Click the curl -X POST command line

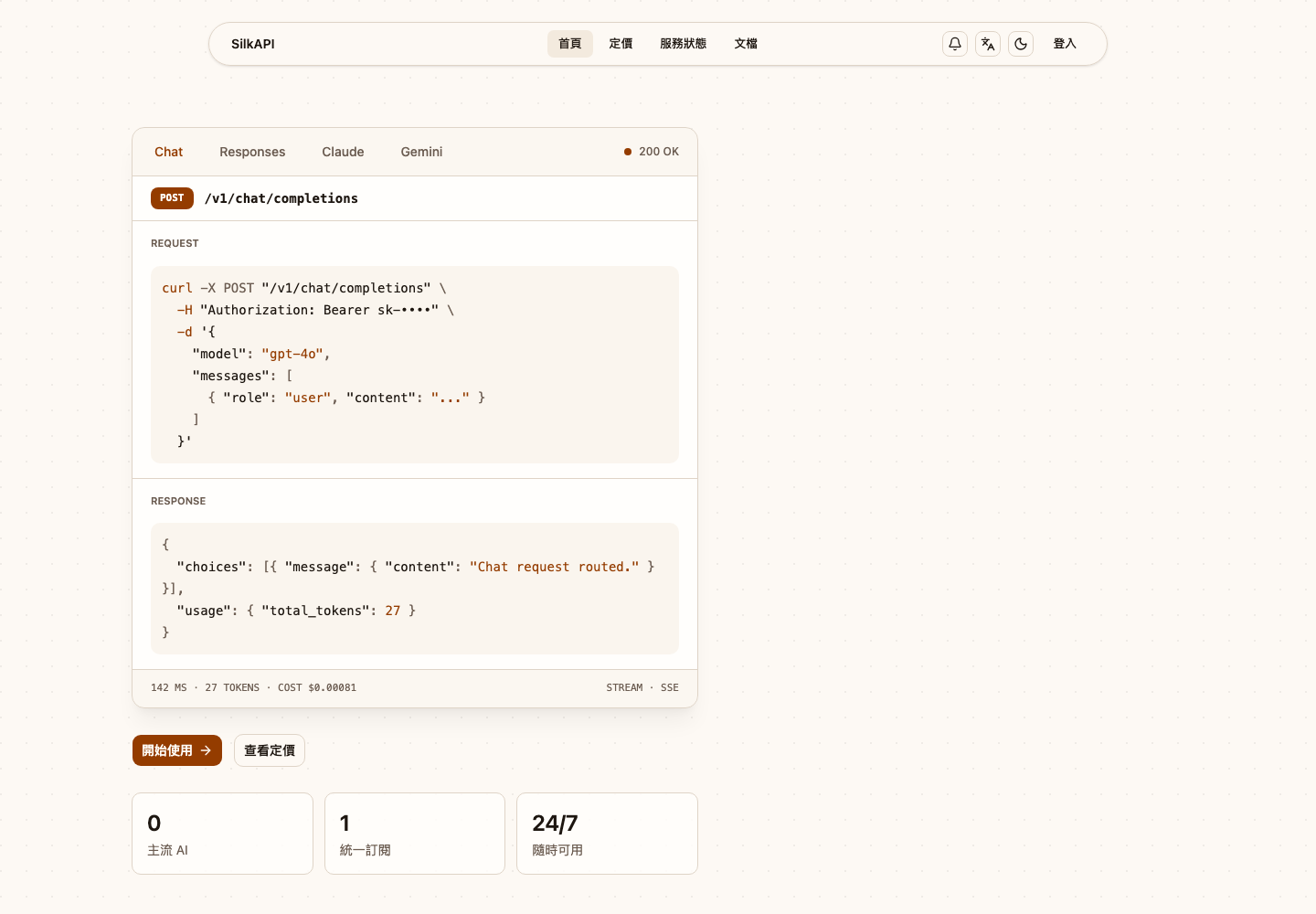[x=304, y=288]
